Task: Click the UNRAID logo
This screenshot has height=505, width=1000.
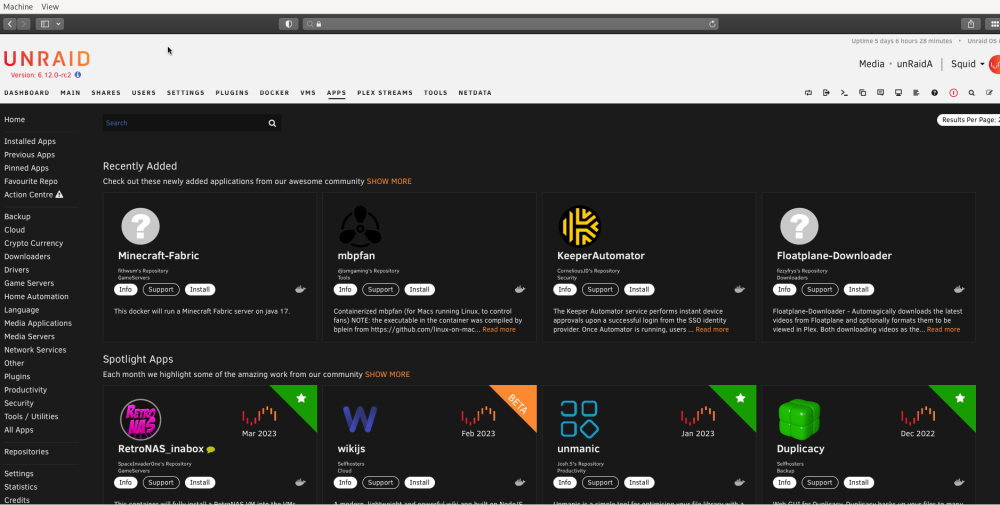Action: tap(47, 59)
